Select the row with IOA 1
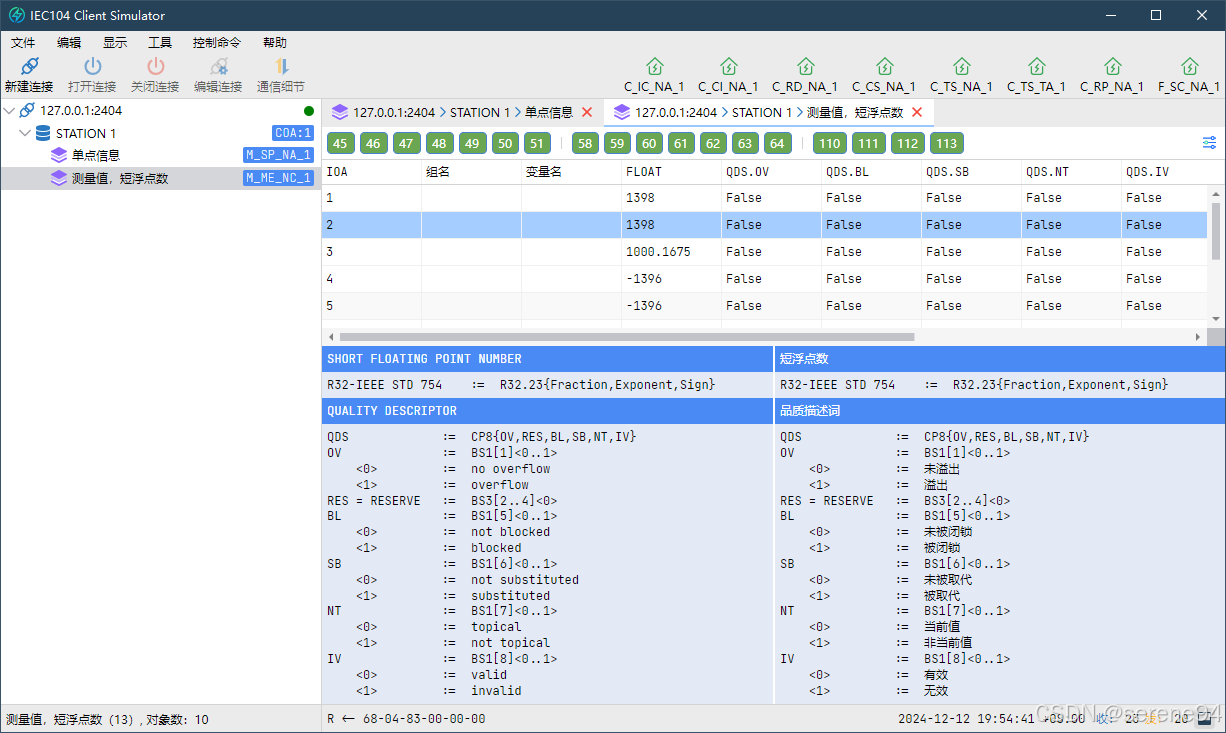Screen dimensions: 1226x733 pyautogui.click(x=765, y=198)
